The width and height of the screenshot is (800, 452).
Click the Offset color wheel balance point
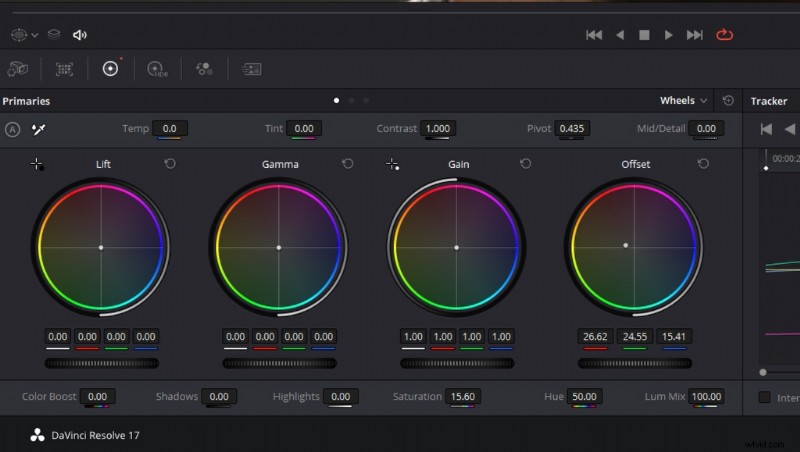tap(626, 245)
